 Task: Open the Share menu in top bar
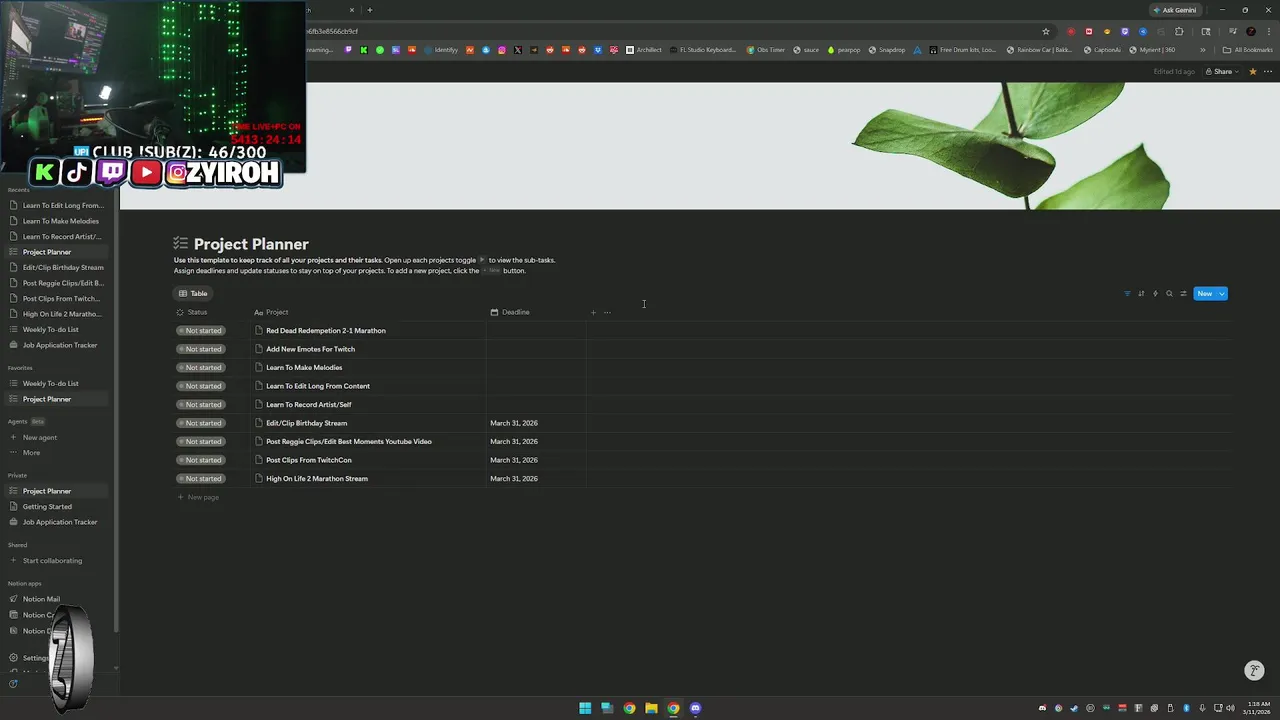coord(1222,72)
